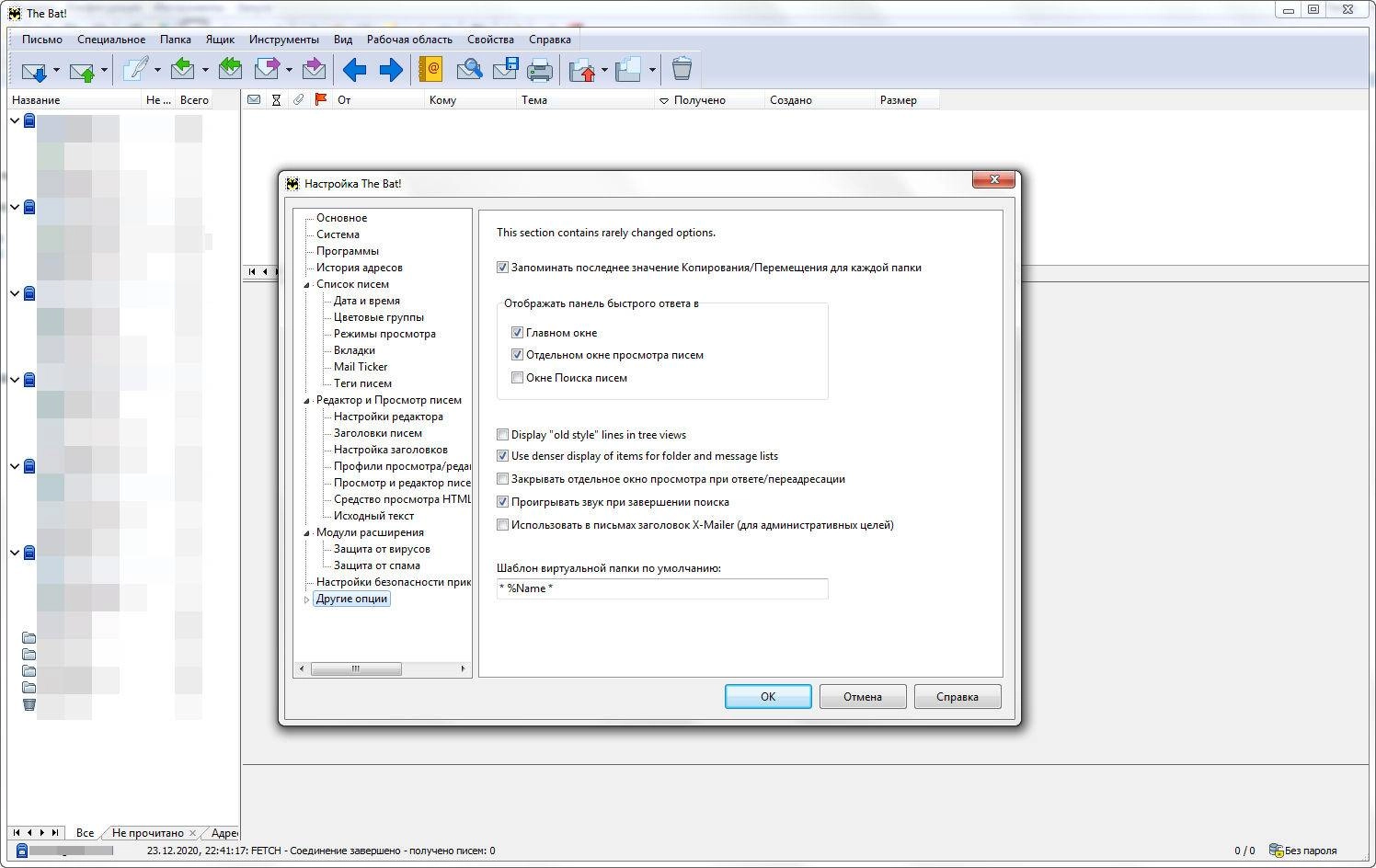1376x868 pixels.
Task: Click the Forward purple arrow envelope icon
Action: tap(267, 70)
